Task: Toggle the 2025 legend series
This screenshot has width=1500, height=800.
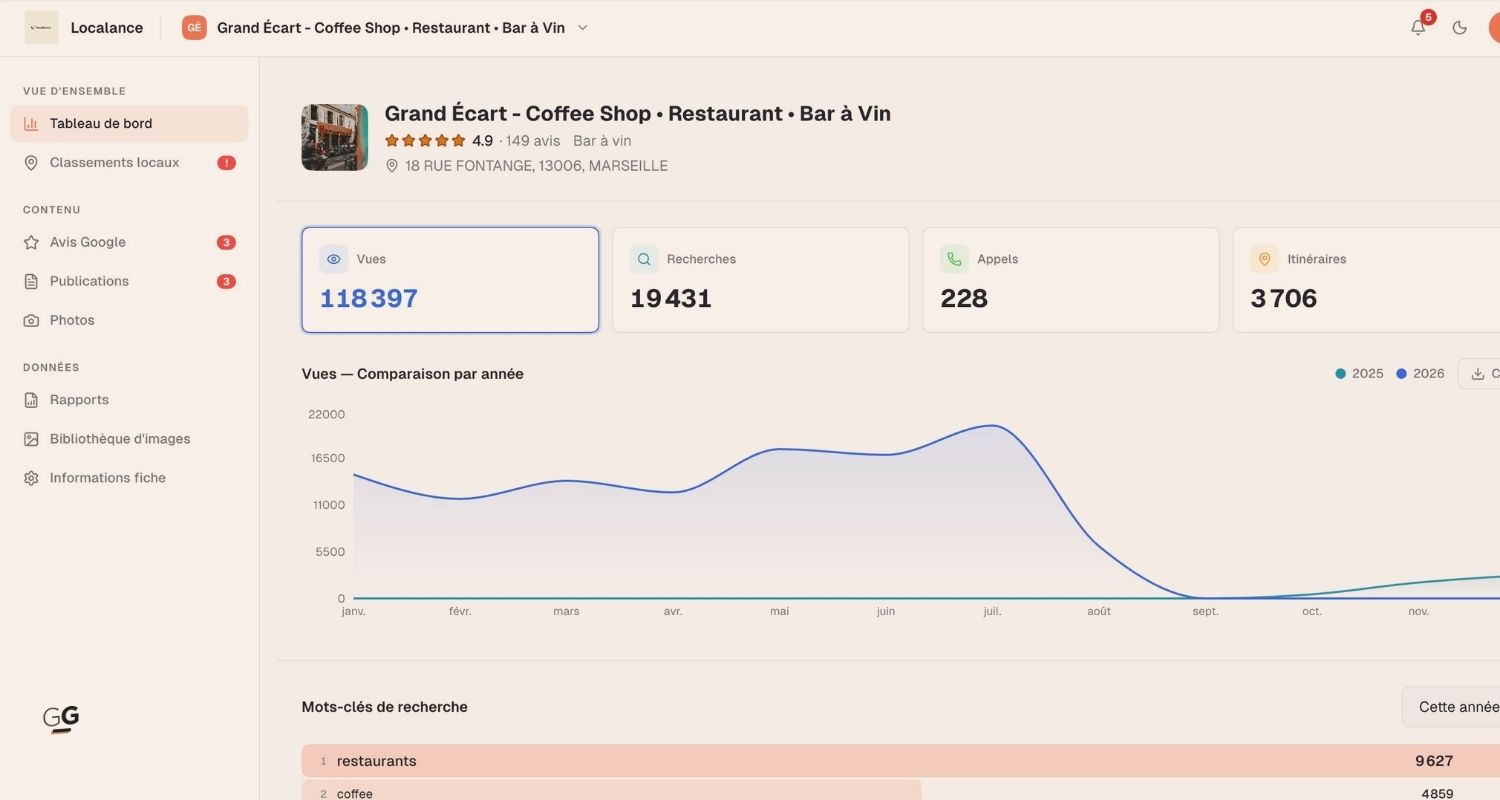Action: pyautogui.click(x=1359, y=373)
